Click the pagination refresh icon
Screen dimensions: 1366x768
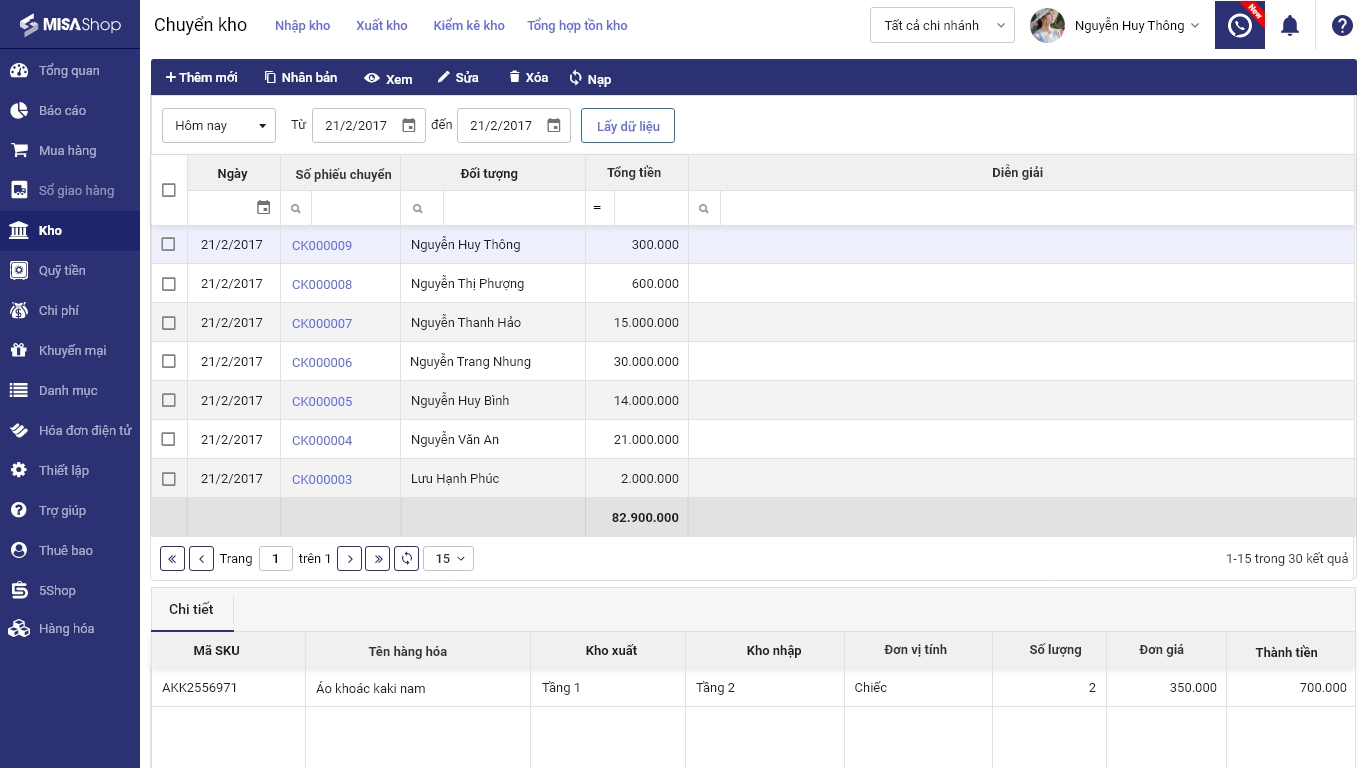coord(406,559)
